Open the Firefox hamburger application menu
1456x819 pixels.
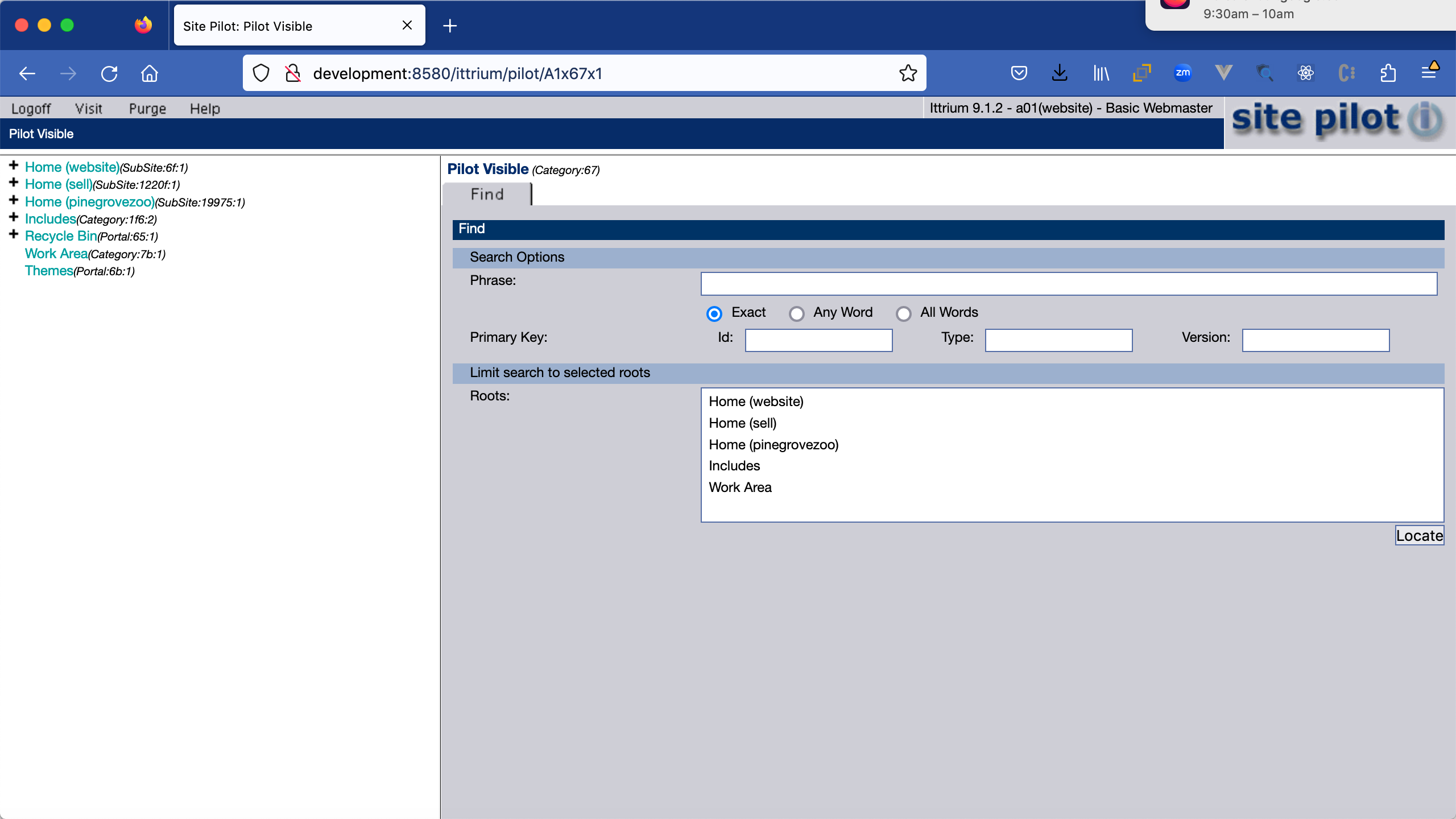[1428, 73]
